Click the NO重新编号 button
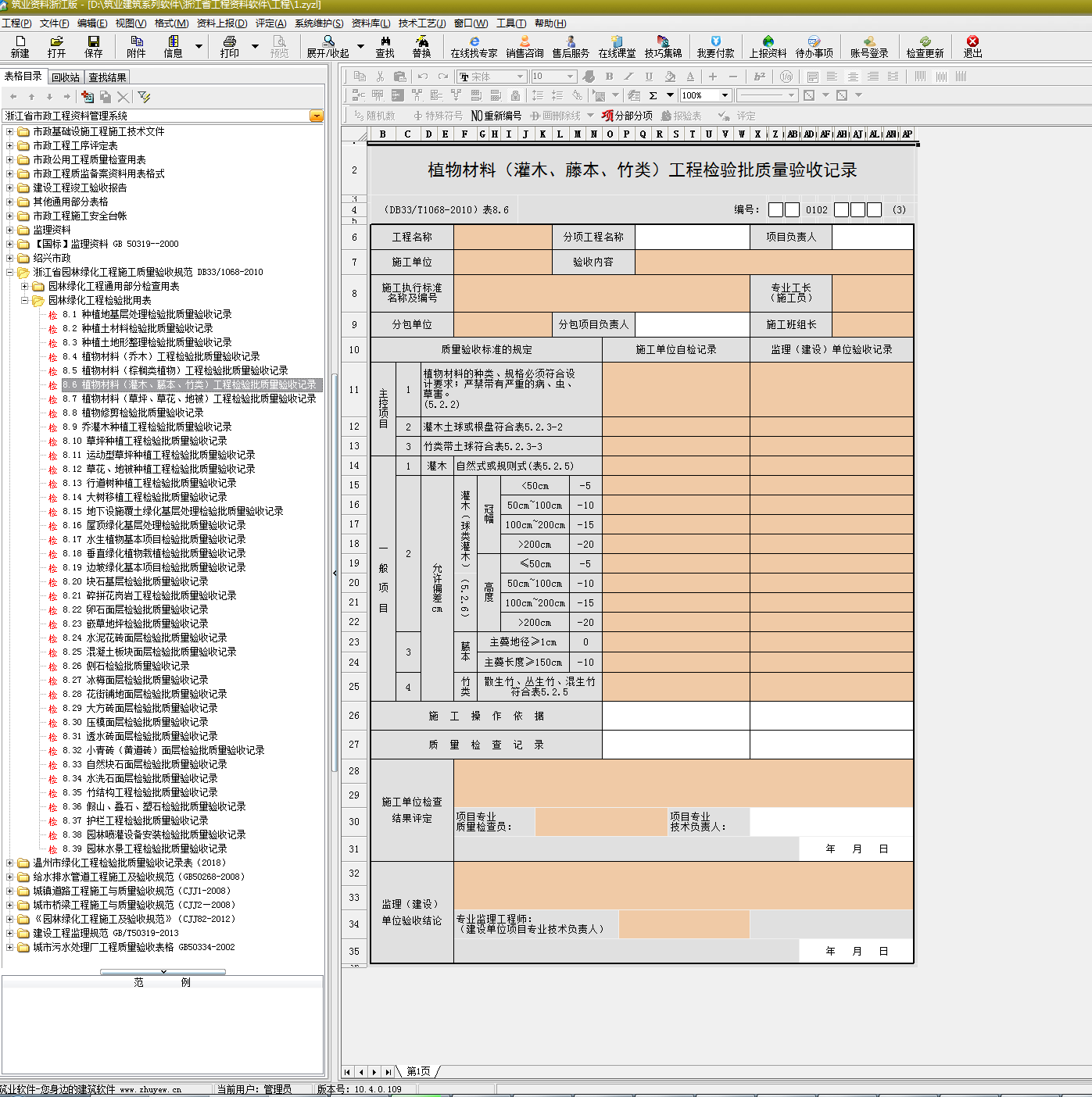Image resolution: width=1092 pixels, height=1097 pixels. pos(496,116)
